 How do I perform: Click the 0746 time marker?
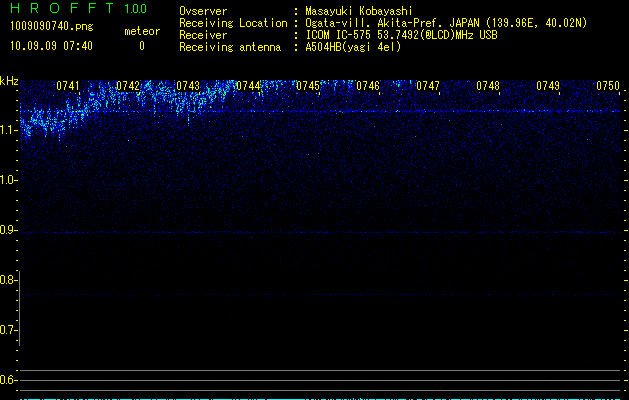(368, 86)
